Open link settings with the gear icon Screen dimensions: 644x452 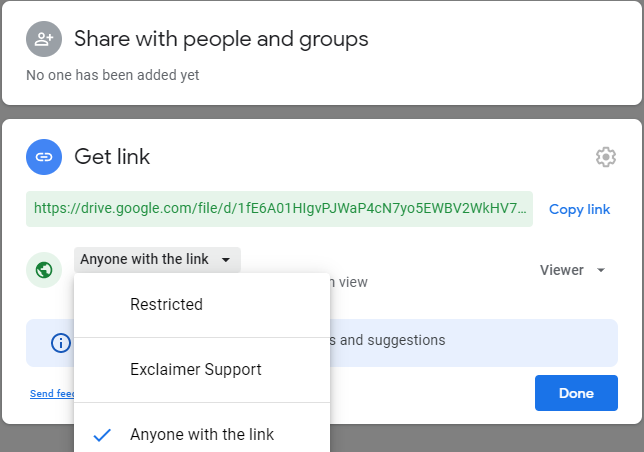tap(605, 157)
